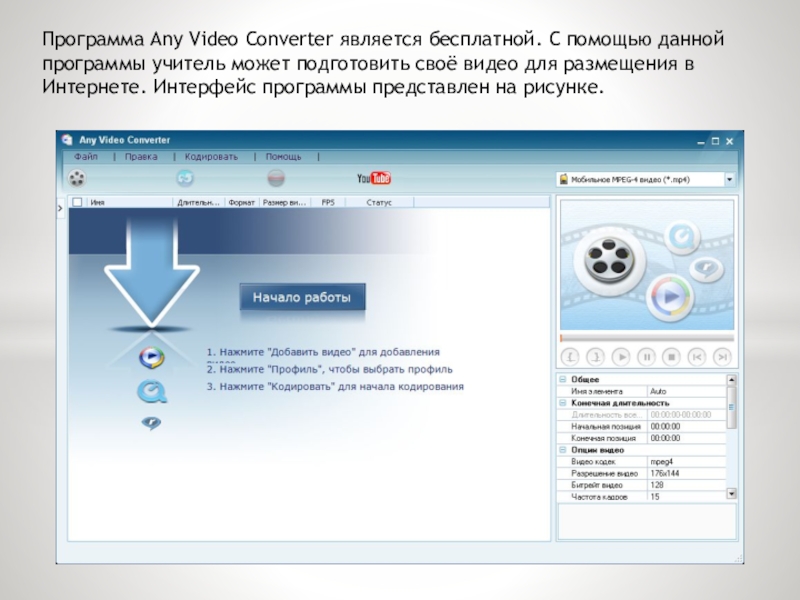Click the Кодировать instruction line
The image size is (800, 600).
335,387
